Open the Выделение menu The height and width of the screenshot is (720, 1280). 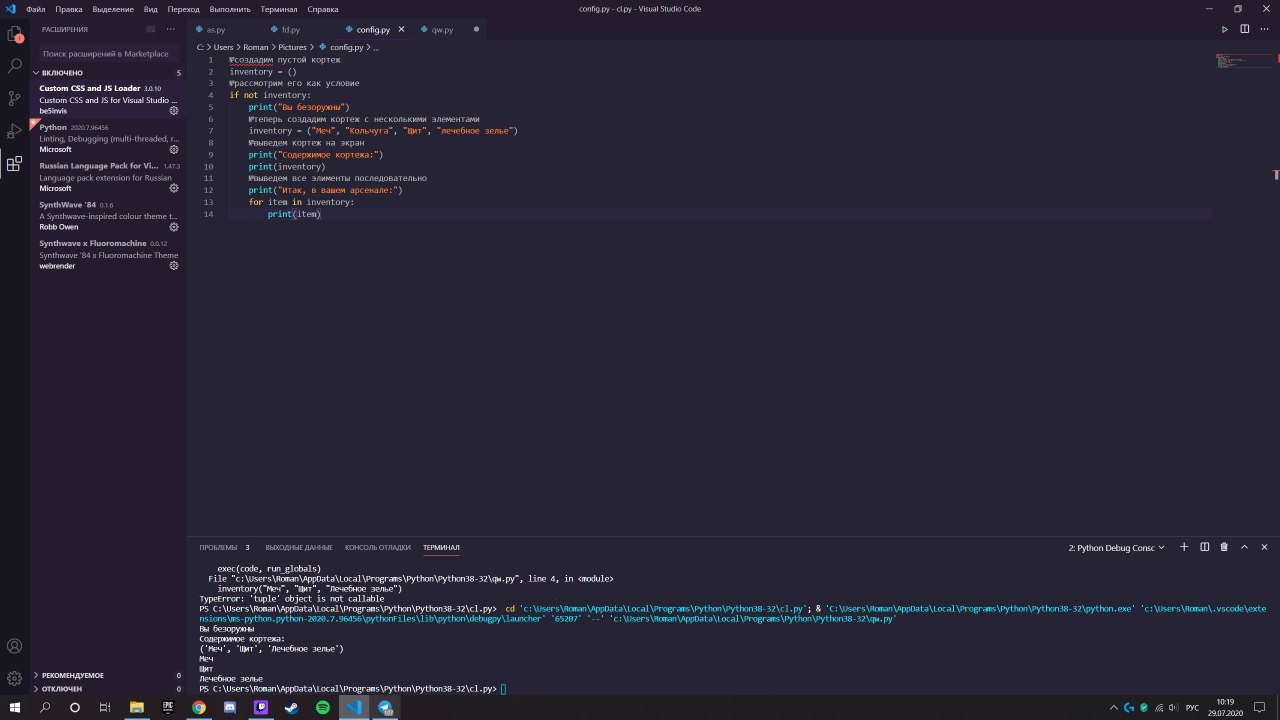click(114, 9)
